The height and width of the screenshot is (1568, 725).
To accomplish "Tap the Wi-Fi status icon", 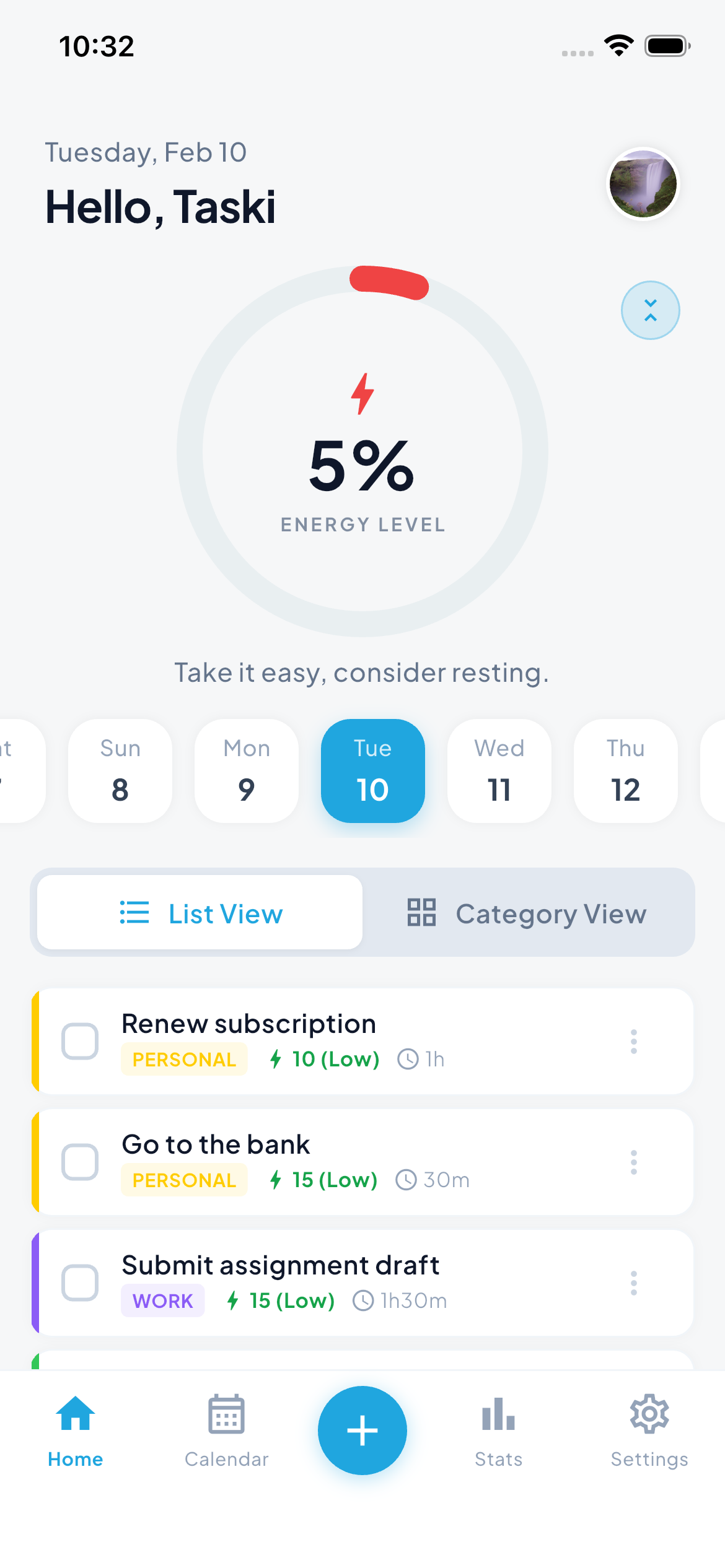I will (x=619, y=46).
